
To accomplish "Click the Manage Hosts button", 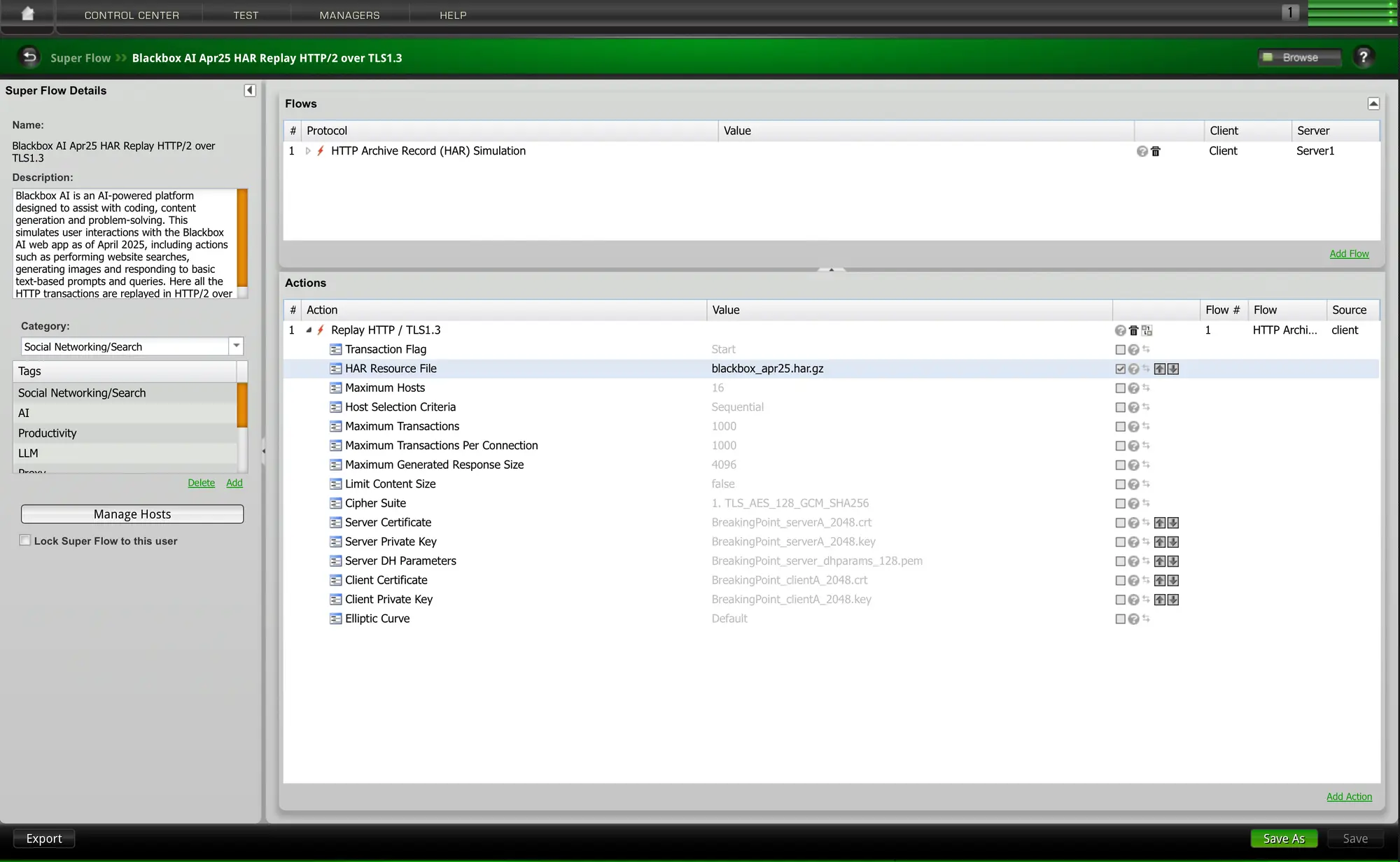I will point(132,514).
